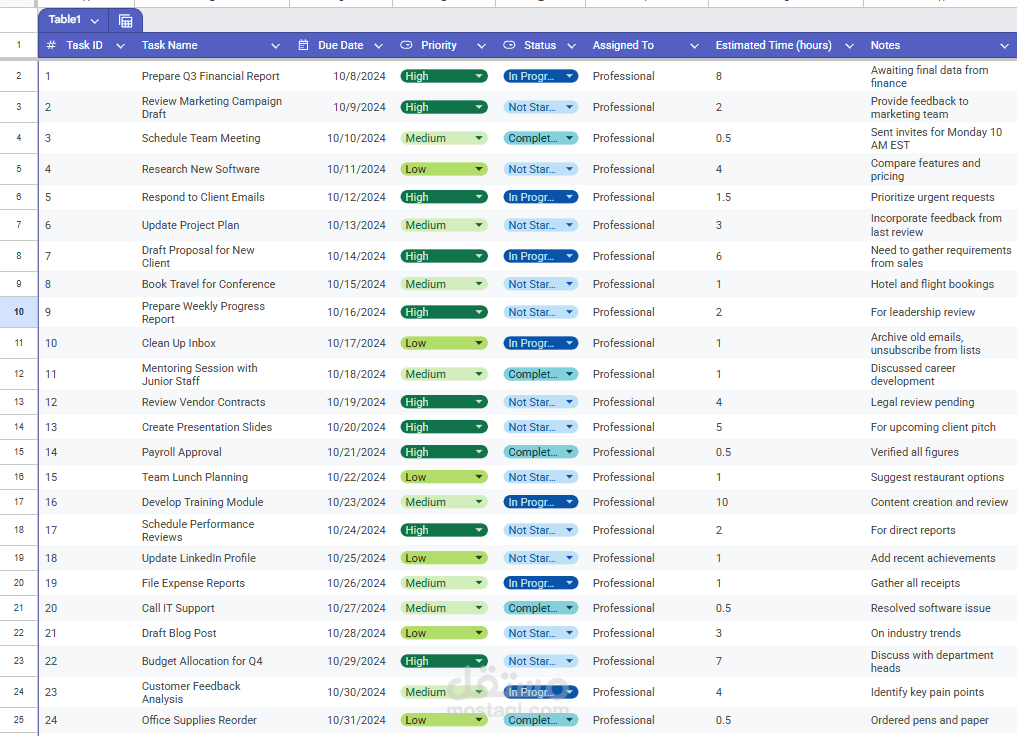Select row header 10
1017x736 pixels.
[x=19, y=312]
